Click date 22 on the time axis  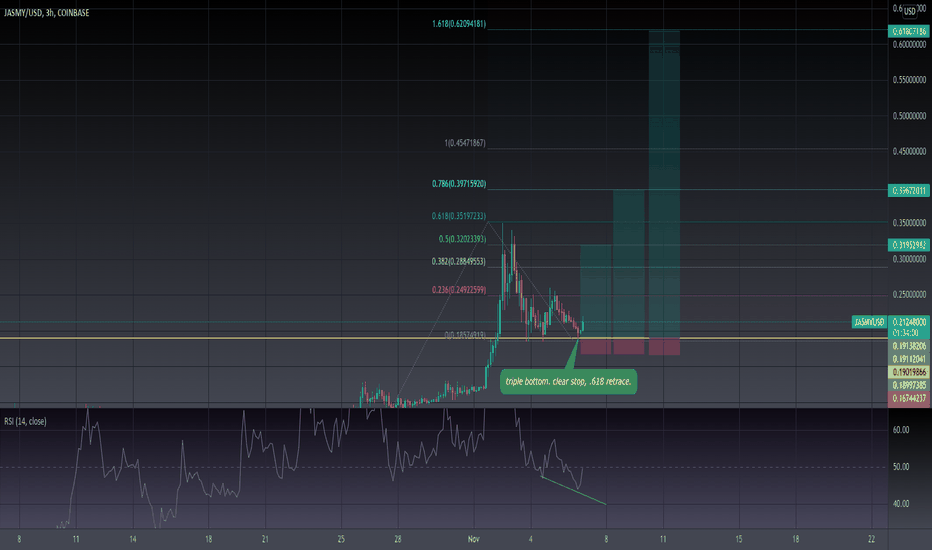(x=871, y=539)
